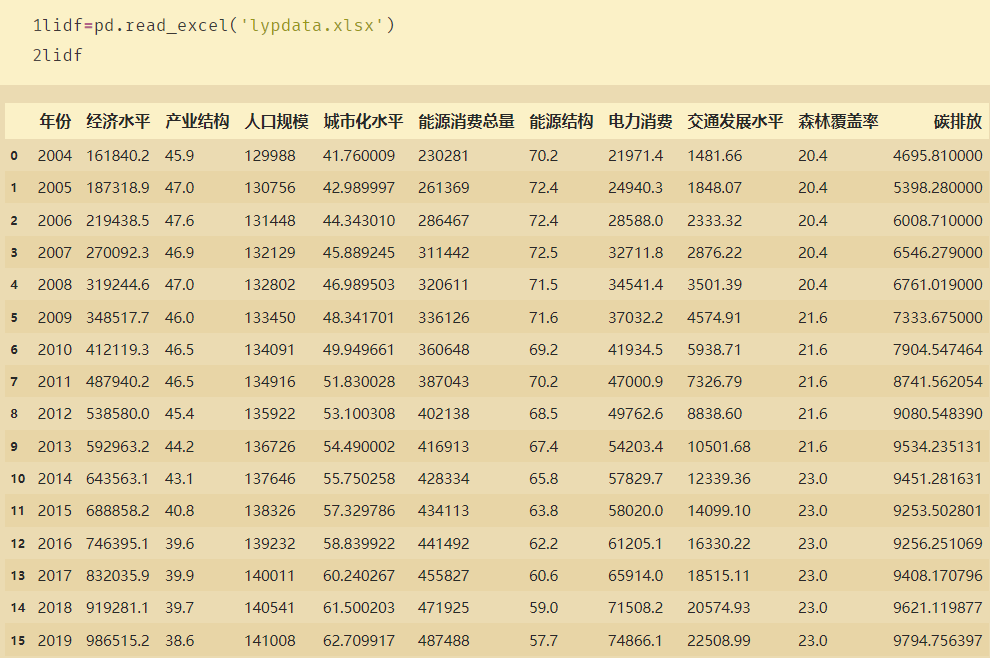Select the 森林覆盖率 column header
Image resolution: width=990 pixels, height=658 pixels.
[x=838, y=121]
